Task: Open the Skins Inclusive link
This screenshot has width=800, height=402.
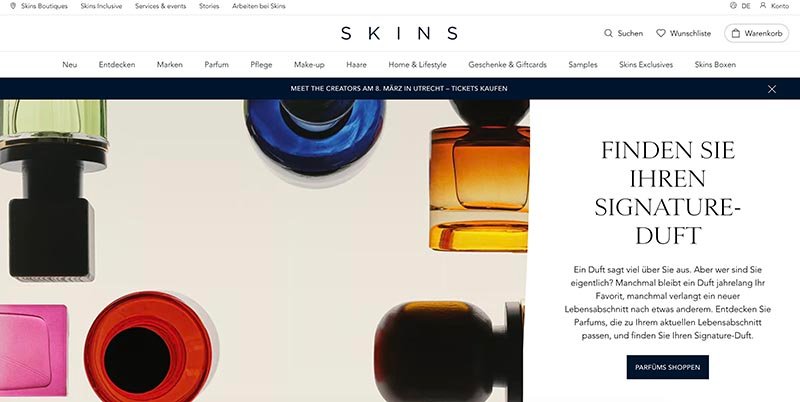Action: [101, 6]
